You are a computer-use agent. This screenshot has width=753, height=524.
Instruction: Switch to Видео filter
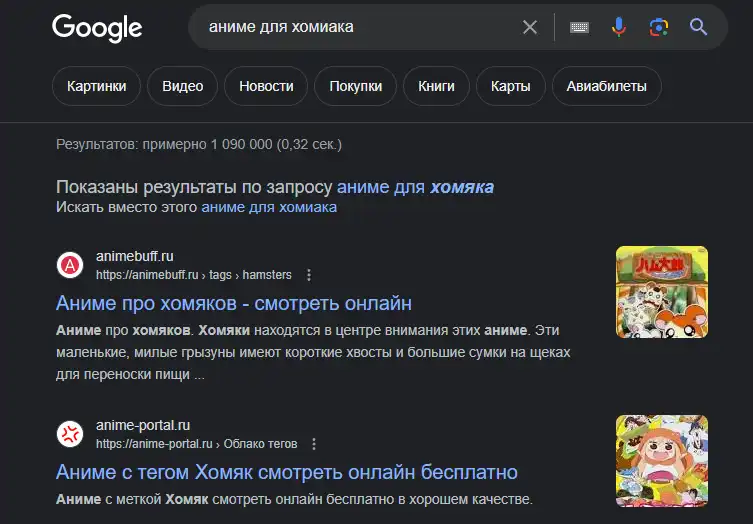point(182,86)
